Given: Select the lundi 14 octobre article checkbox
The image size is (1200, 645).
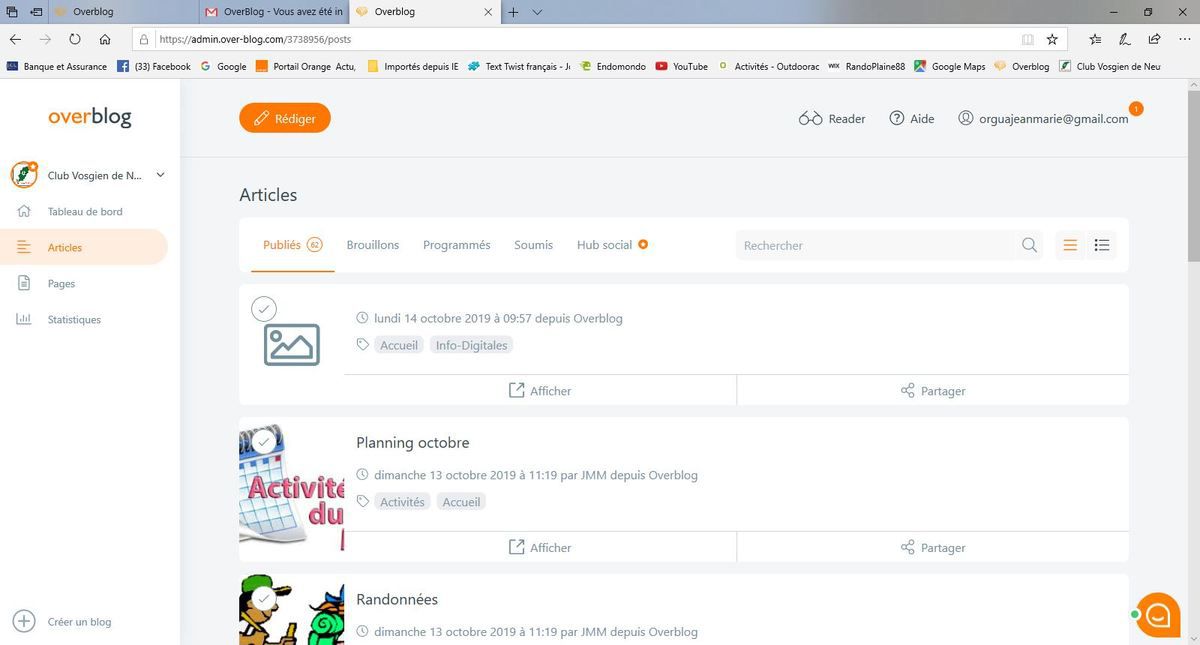Looking at the screenshot, I should pos(264,309).
